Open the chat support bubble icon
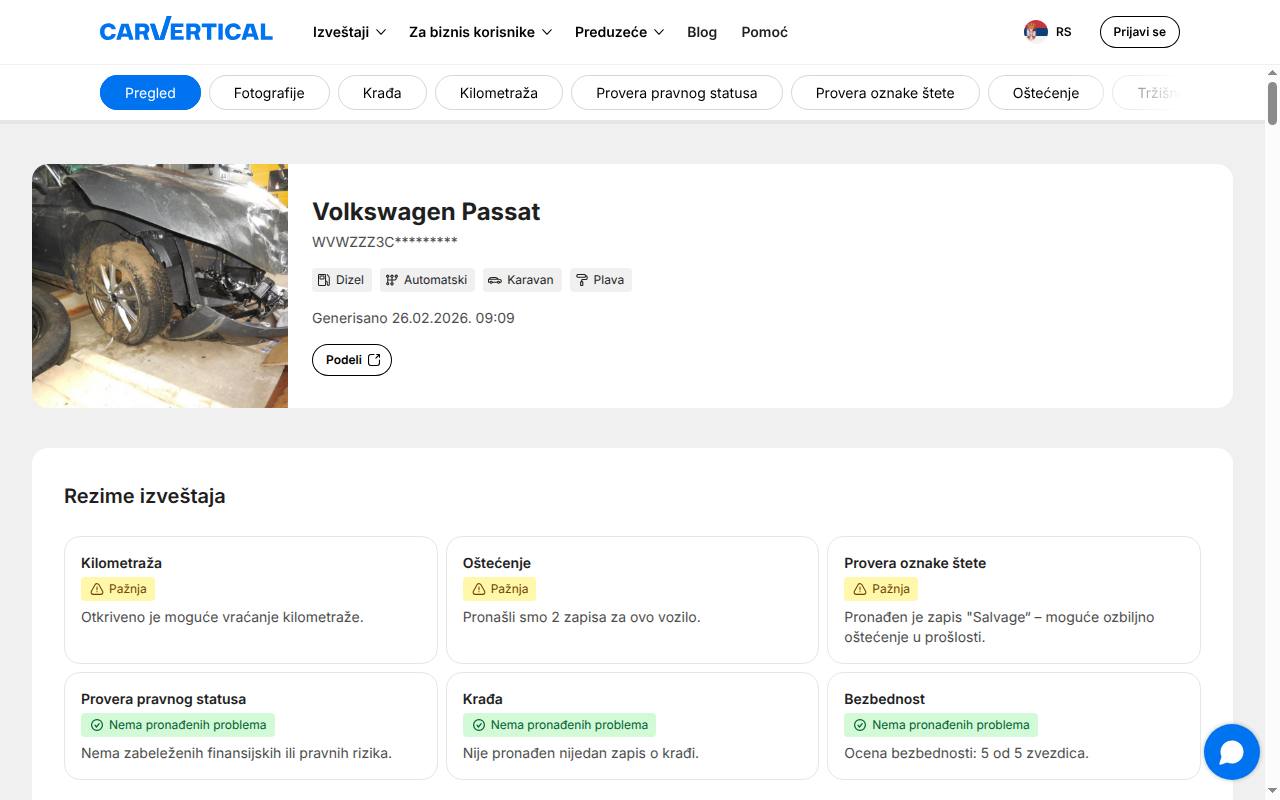This screenshot has width=1280, height=800. [x=1232, y=752]
